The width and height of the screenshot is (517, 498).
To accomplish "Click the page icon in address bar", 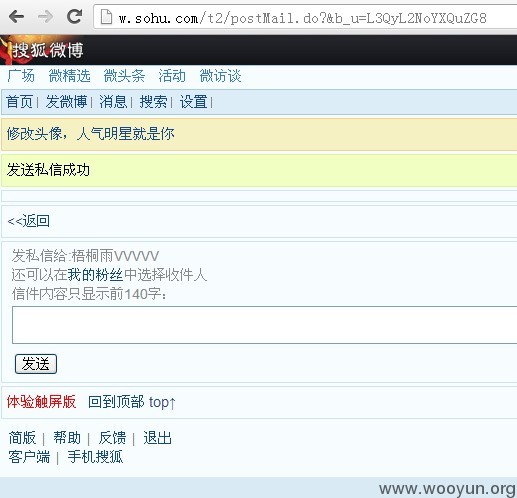I will 106,17.
